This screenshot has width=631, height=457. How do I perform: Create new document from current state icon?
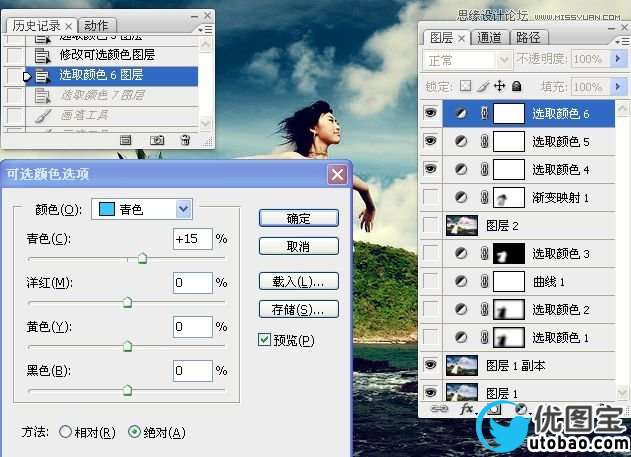(126, 140)
